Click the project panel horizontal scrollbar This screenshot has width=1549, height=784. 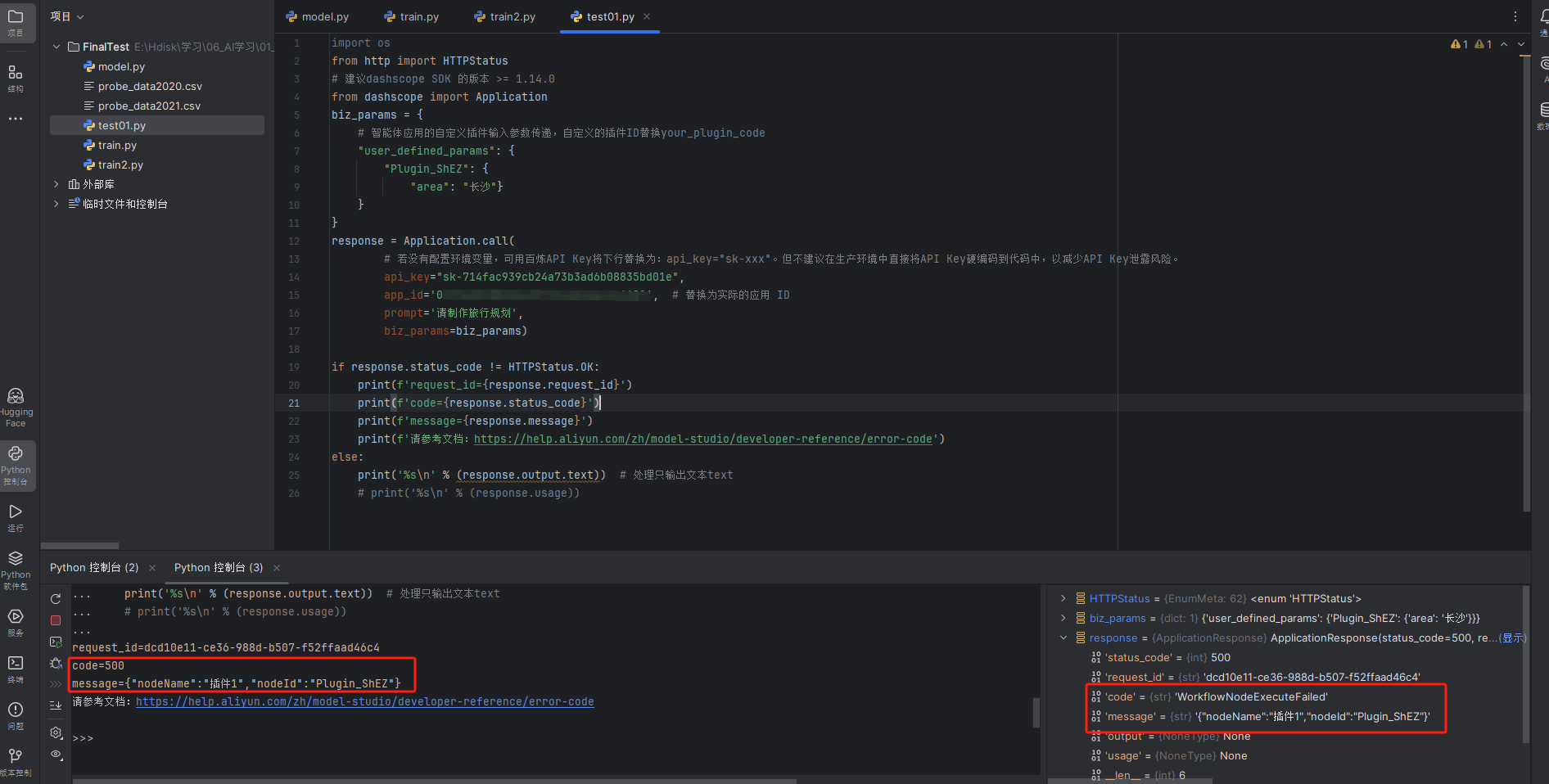pyautogui.click(x=79, y=545)
